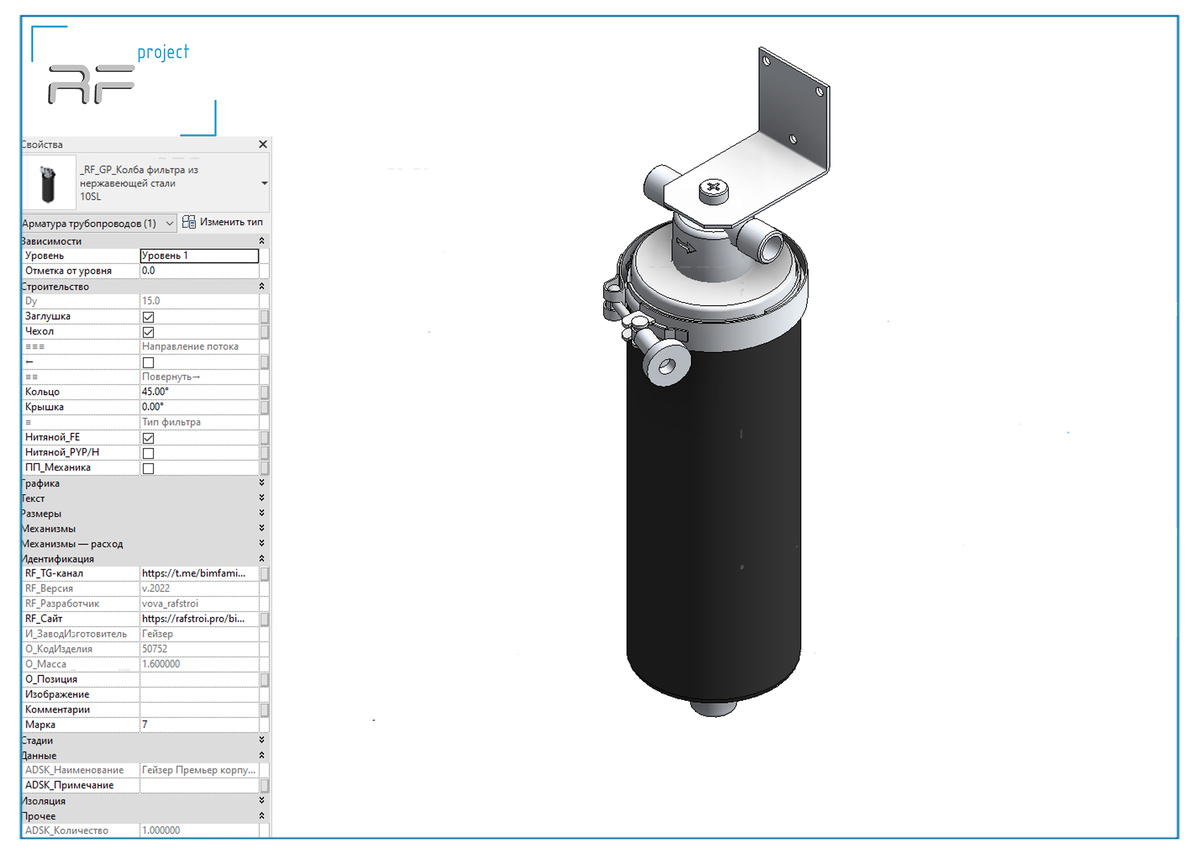Expand the Изоляция section
1200x853 pixels.
(x=262, y=801)
